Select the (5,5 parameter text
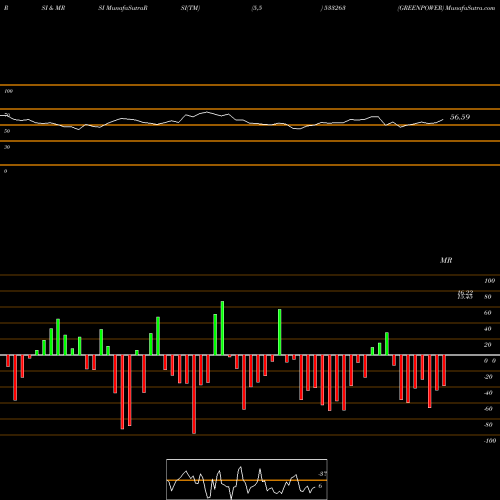 click(257, 8)
